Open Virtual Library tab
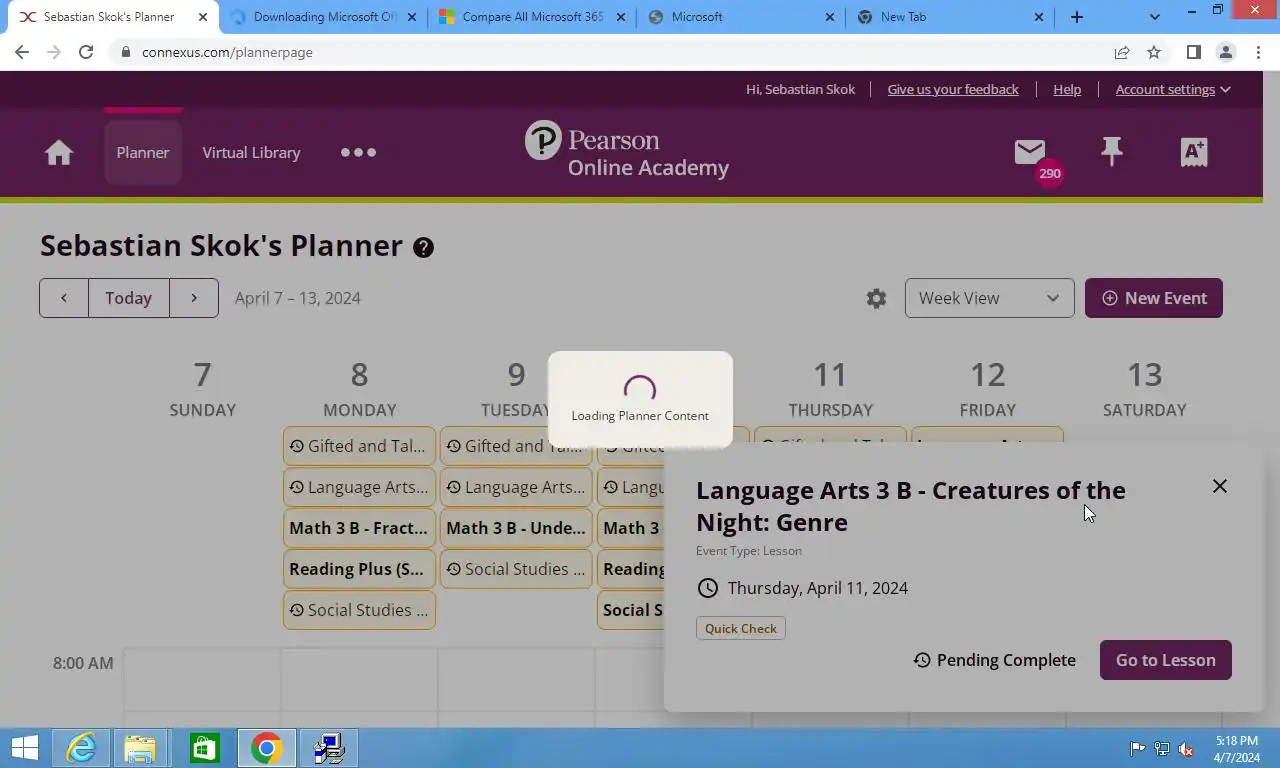The image size is (1280, 768). (x=251, y=152)
